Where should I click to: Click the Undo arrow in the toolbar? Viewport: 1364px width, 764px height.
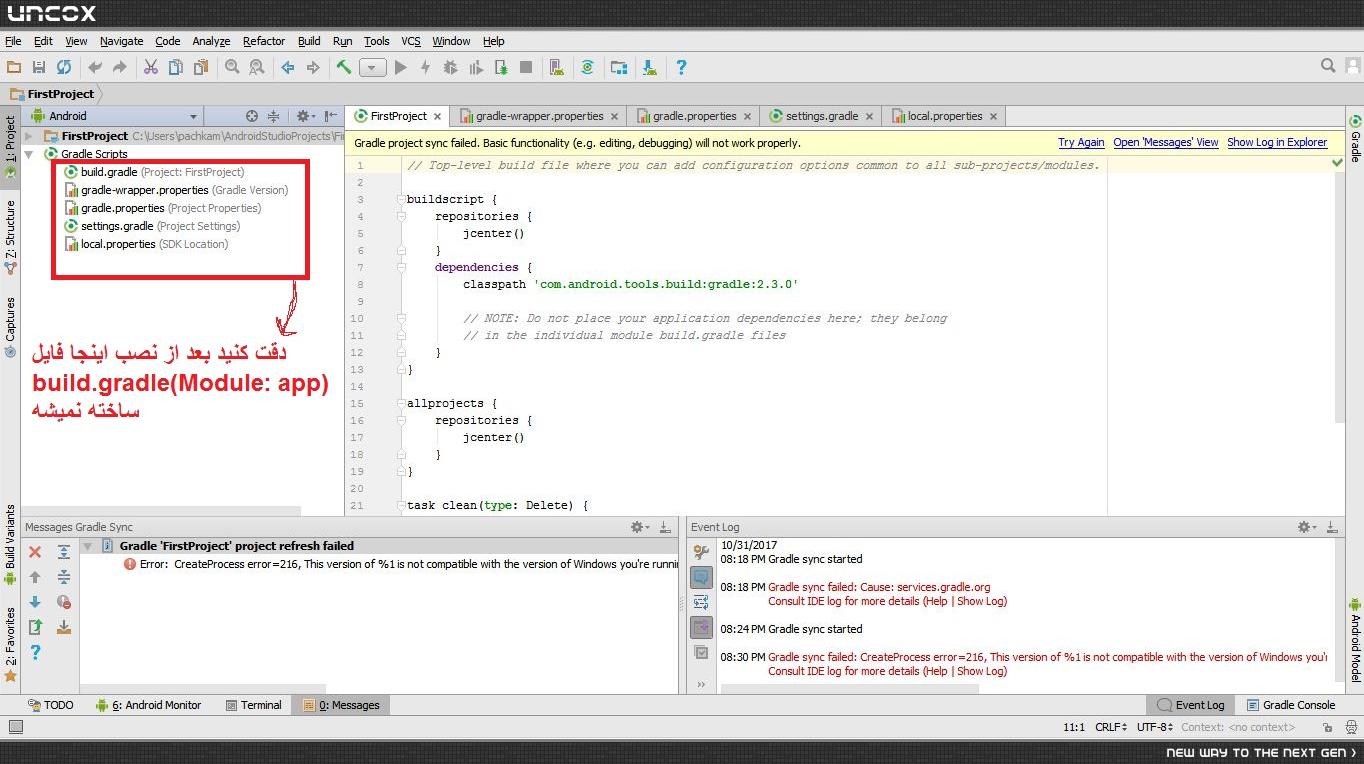pos(95,67)
